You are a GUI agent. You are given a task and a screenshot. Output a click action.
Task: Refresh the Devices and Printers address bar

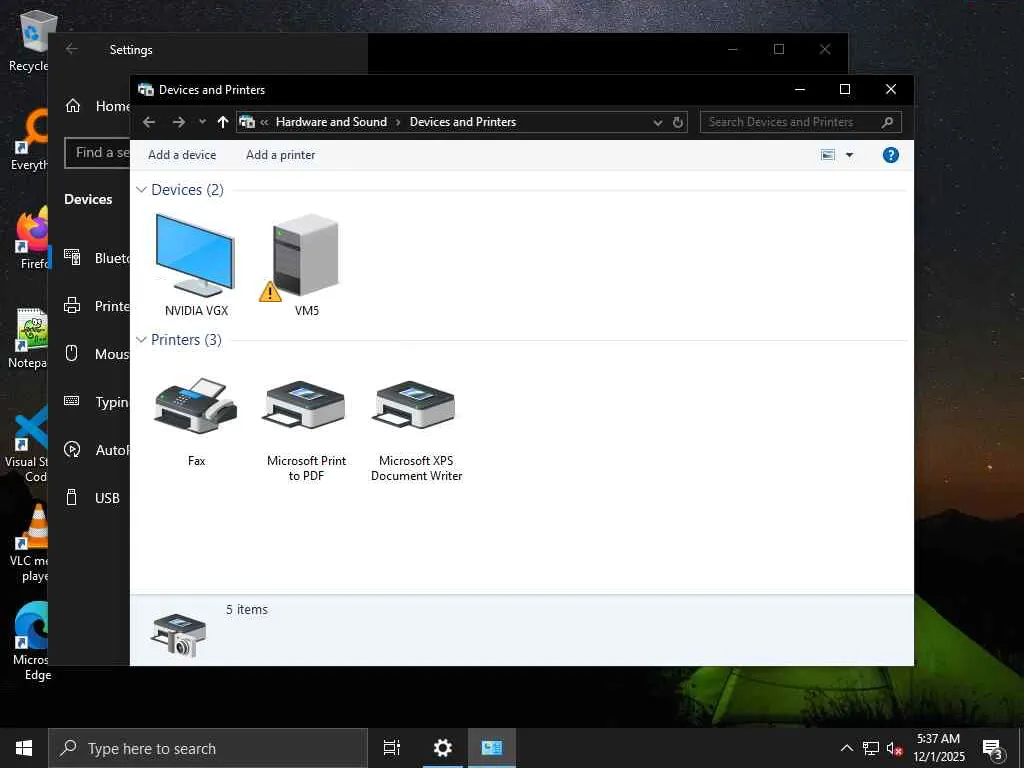click(x=678, y=122)
